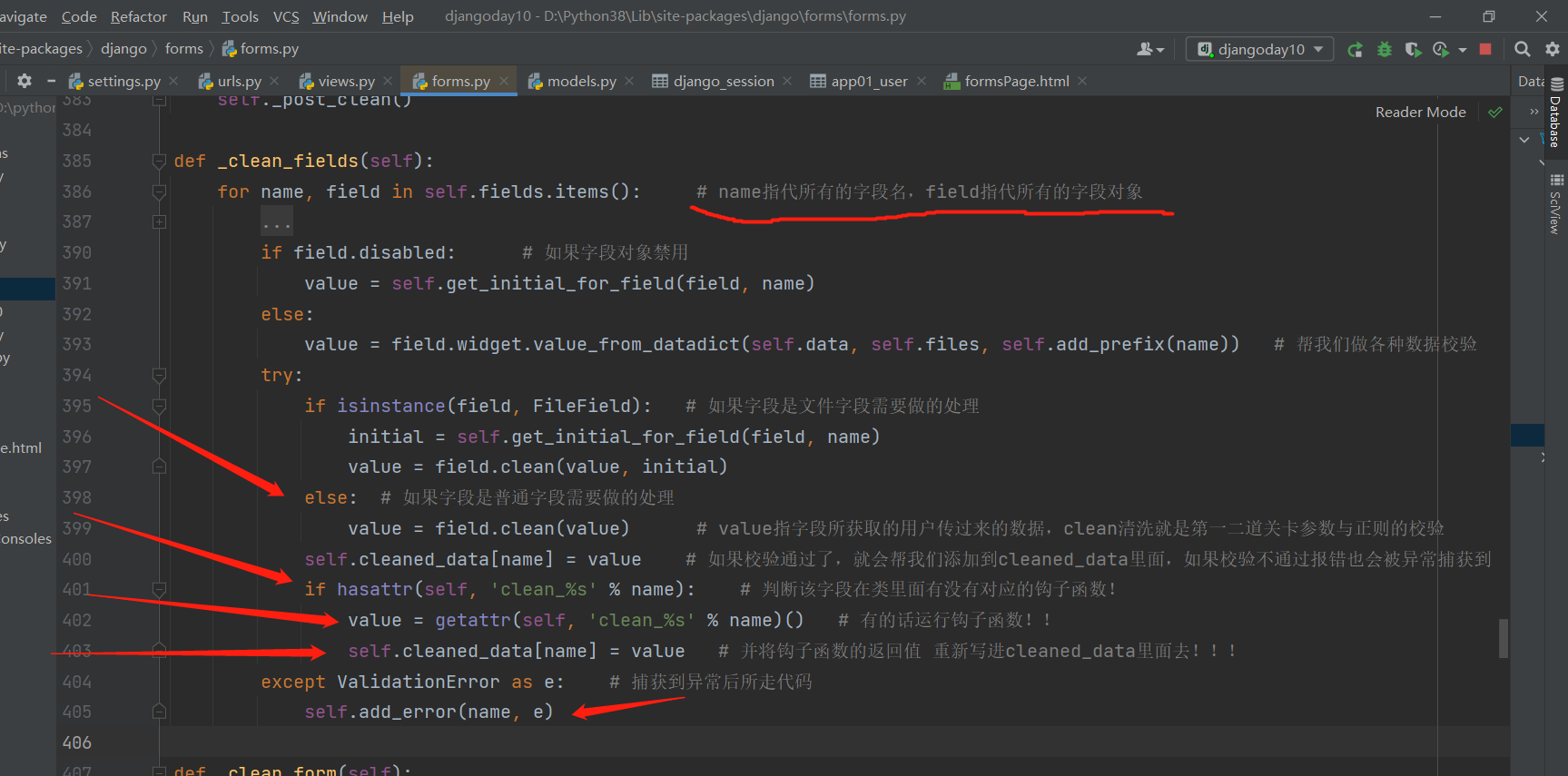Image resolution: width=1568 pixels, height=776 pixels.
Task: Click the line number 399 gutter
Action: 77,528
